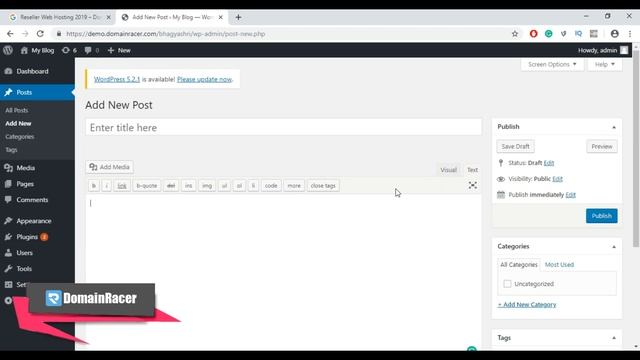Edit the Visibility setting
This screenshot has height=360, width=640.
click(x=558, y=179)
